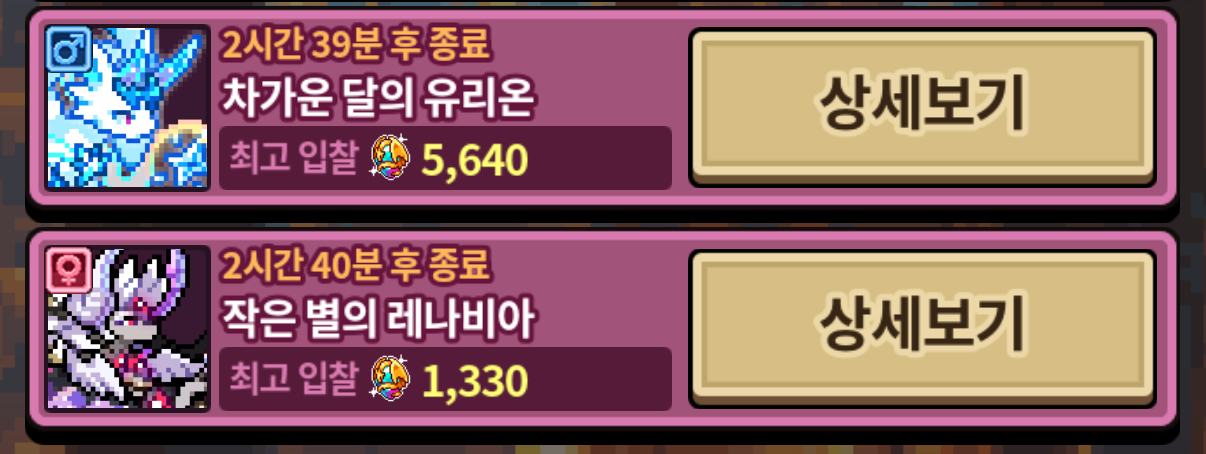Select the 작은 별의 레나비아 portrait thumbnail
The image size is (1206, 454).
128,328
